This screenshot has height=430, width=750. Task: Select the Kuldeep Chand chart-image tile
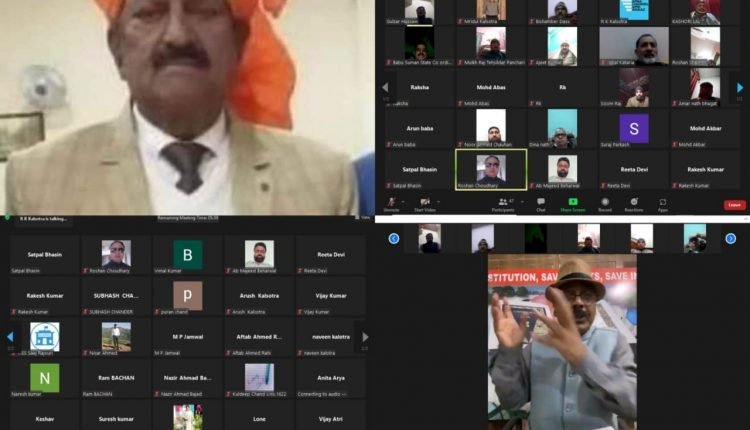click(259, 378)
